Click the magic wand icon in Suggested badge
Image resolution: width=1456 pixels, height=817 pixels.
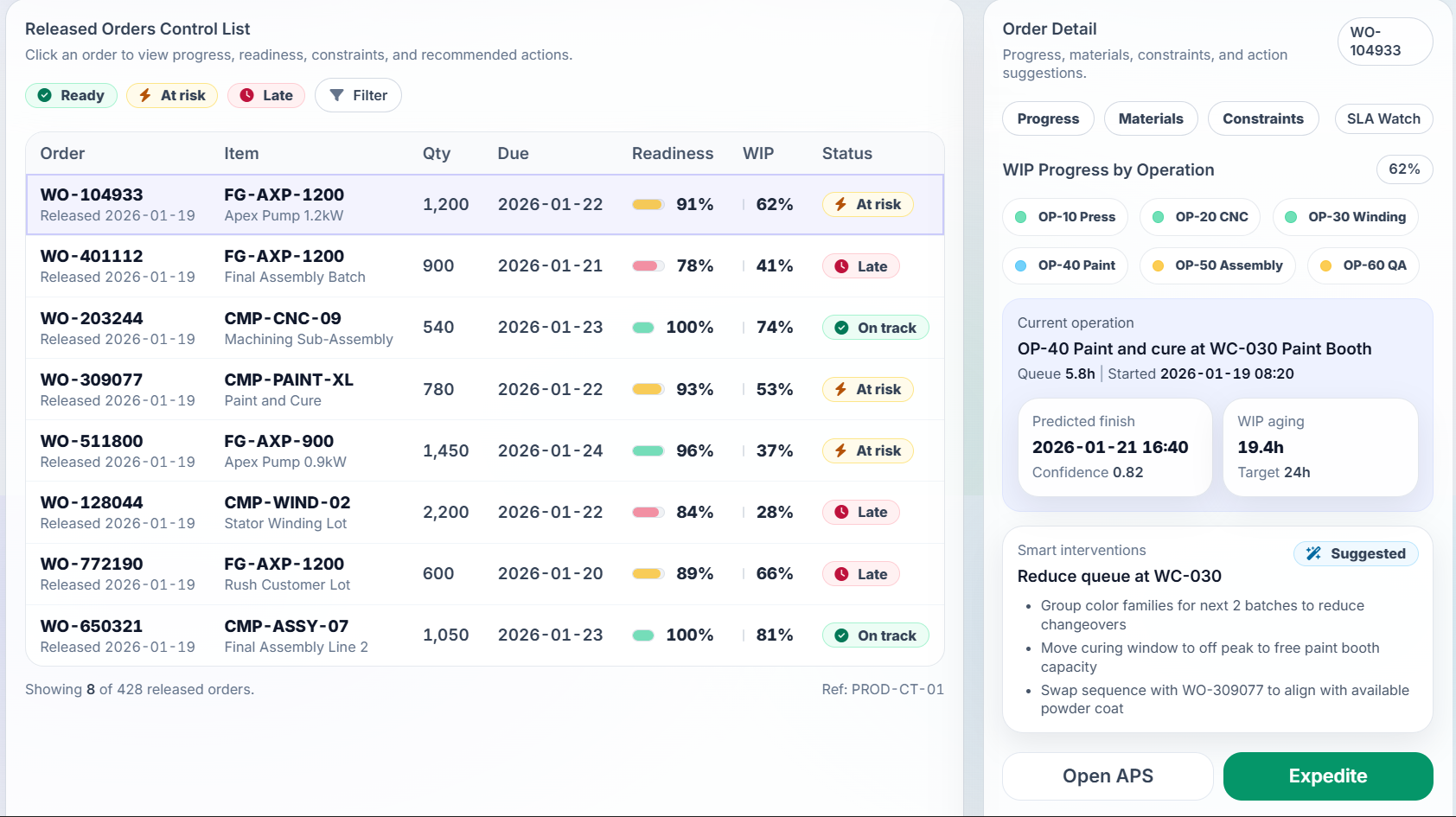1313,554
